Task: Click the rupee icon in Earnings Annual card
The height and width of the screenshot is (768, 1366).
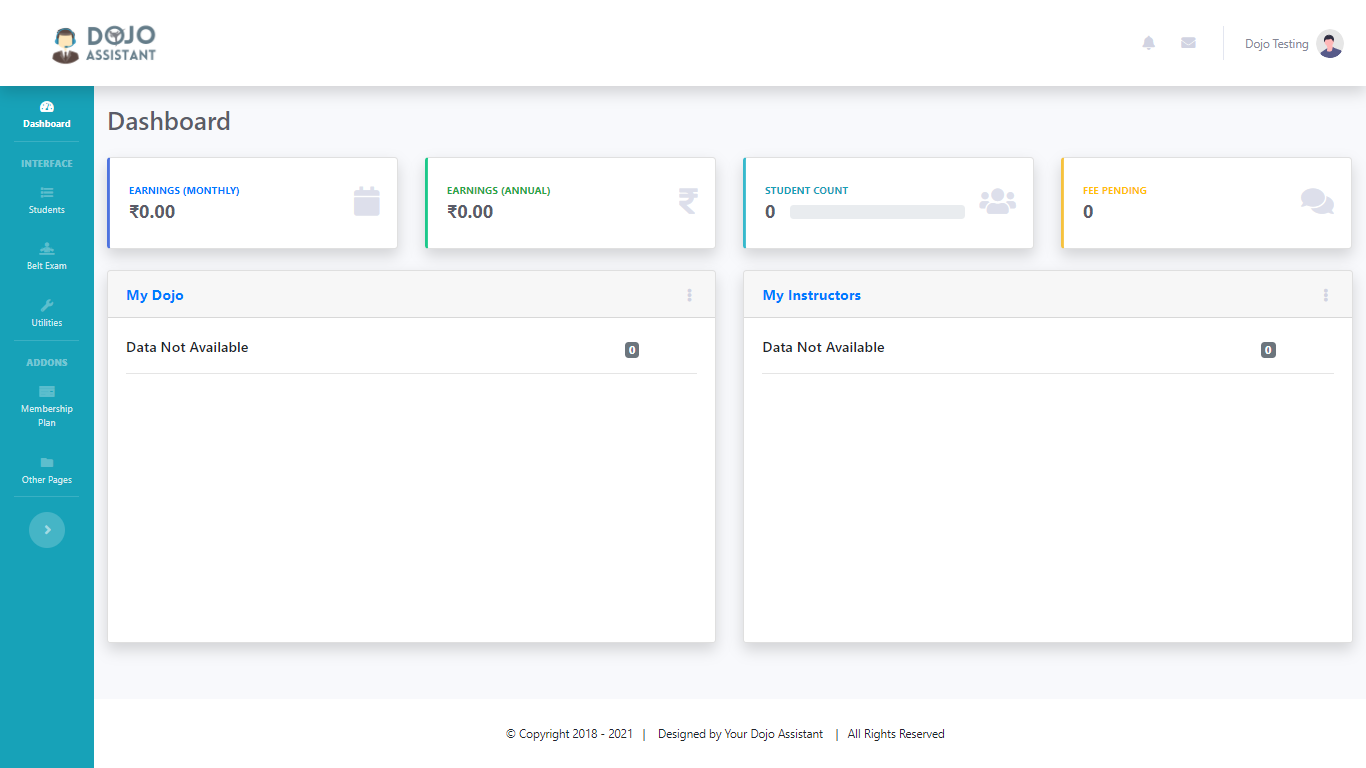Action: [688, 202]
